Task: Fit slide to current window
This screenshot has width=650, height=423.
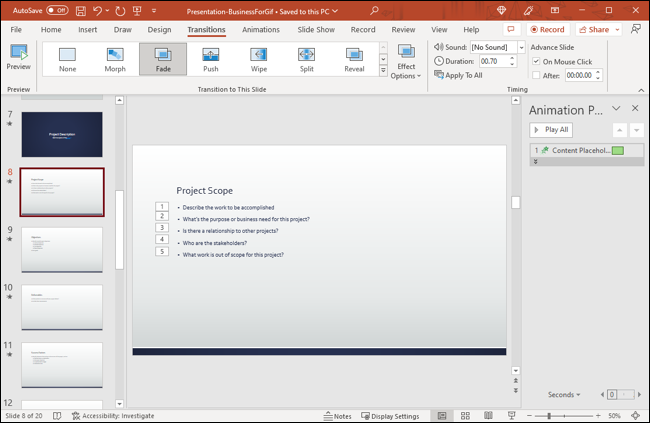Action: point(635,416)
